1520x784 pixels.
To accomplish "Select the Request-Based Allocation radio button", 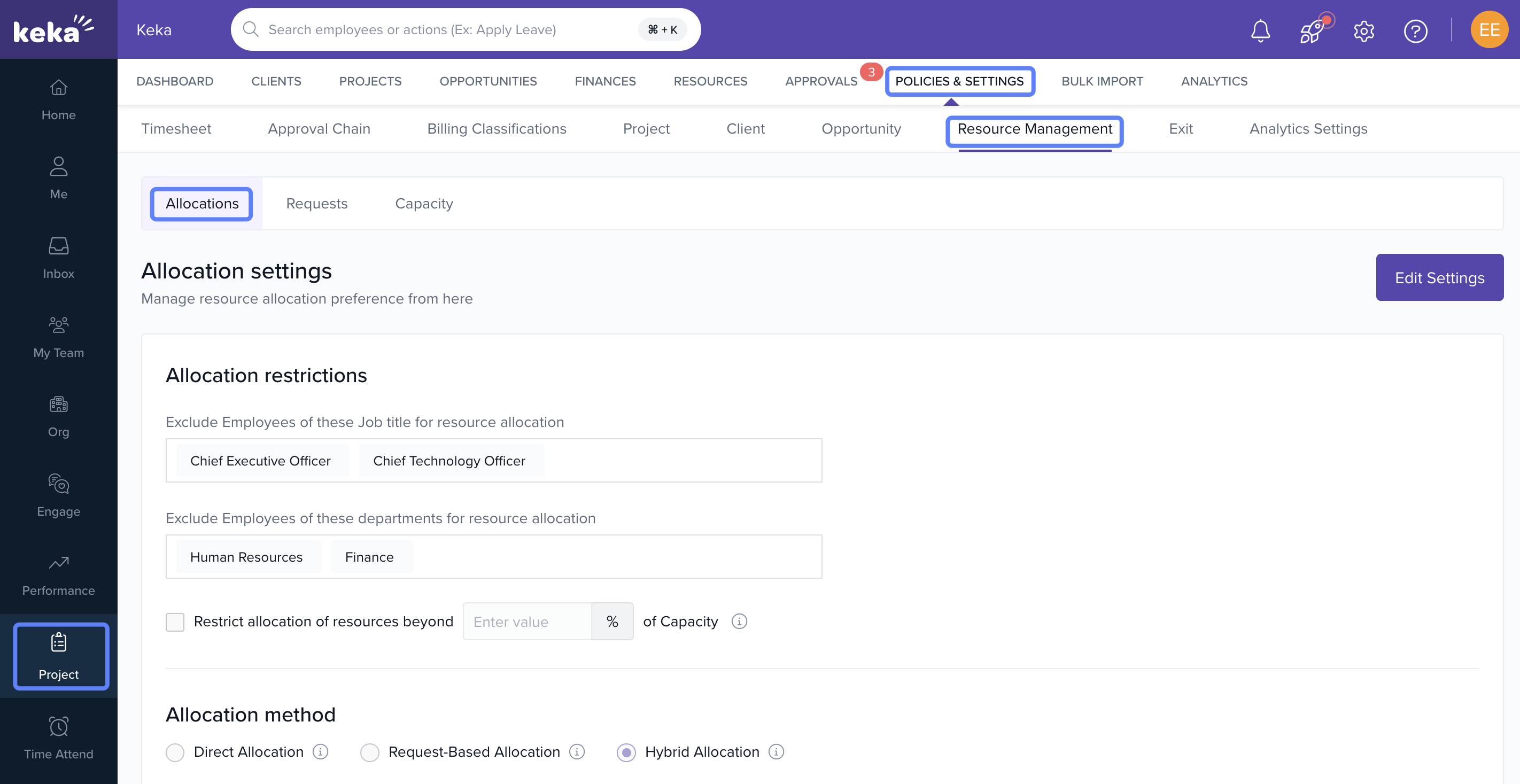I will pyautogui.click(x=370, y=752).
